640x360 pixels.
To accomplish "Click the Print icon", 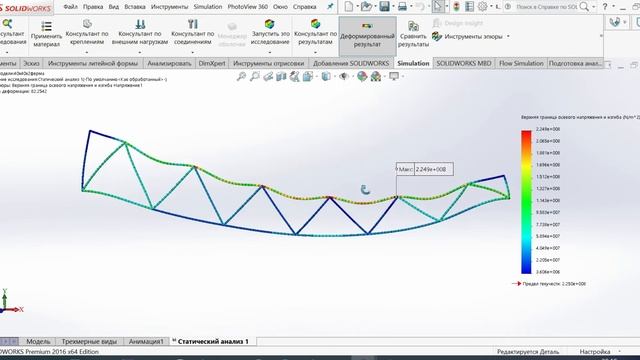I will (402, 7).
